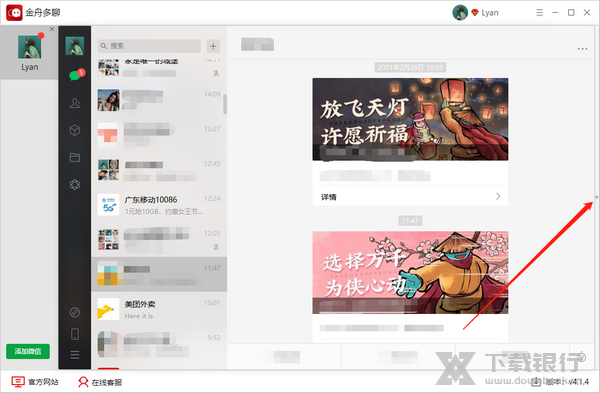
Task: Click the conversation list scrollbar
Action: (225, 104)
